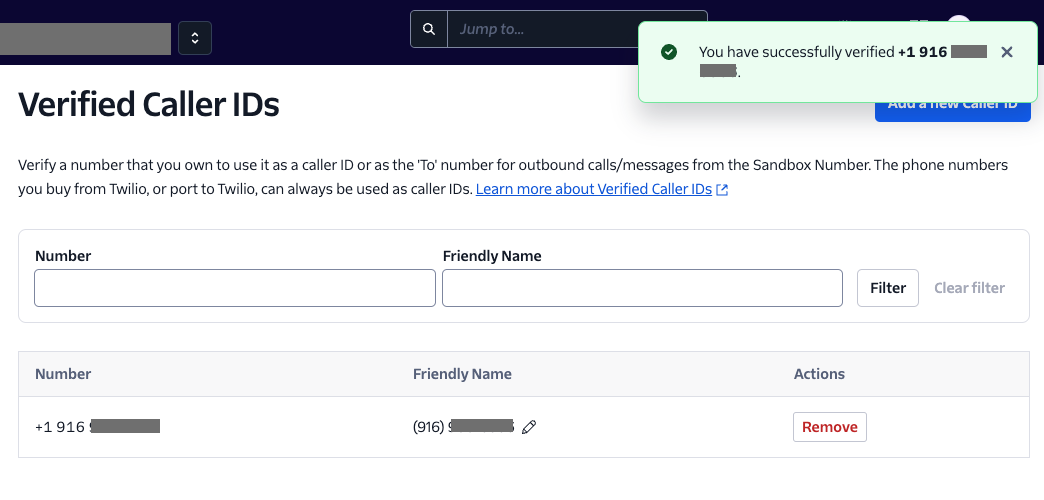1044x500 pixels.
Task: Select the +1 916 number in table row
Action: click(97, 427)
